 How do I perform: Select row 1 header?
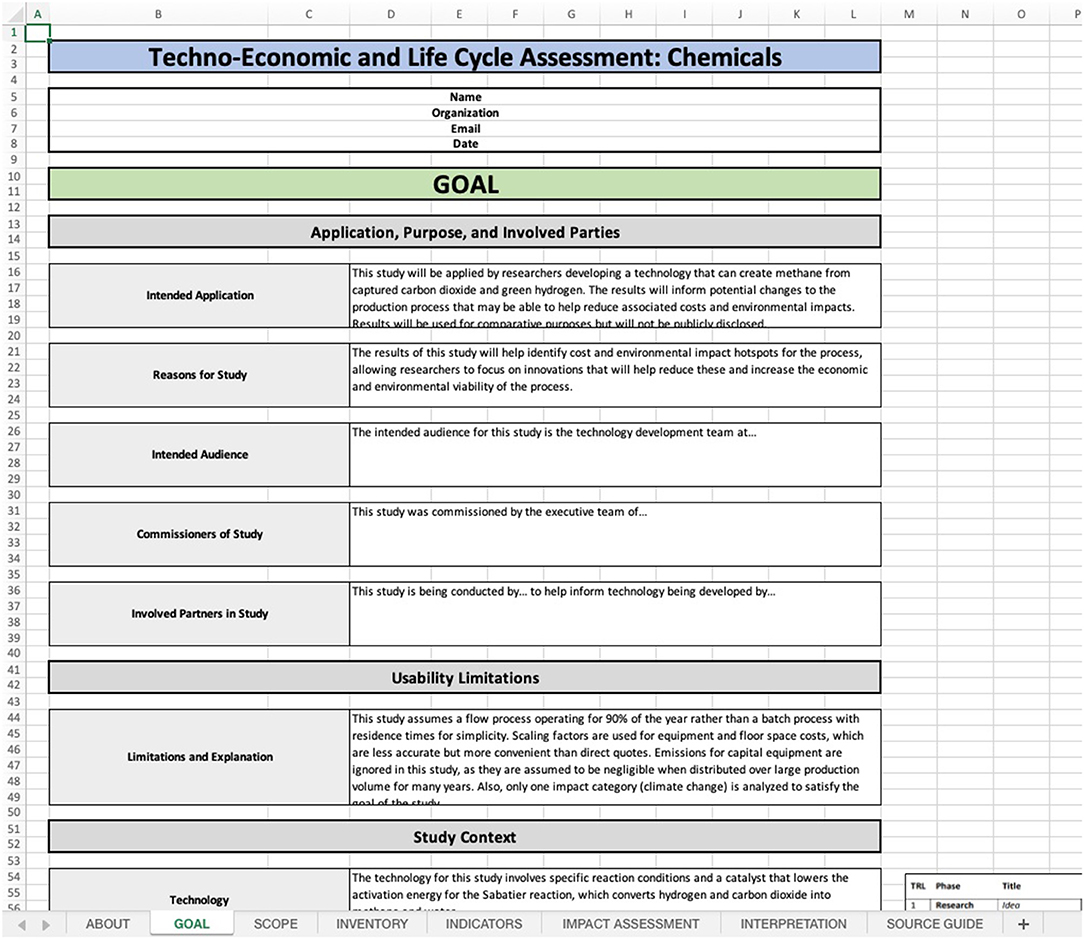coord(13,32)
